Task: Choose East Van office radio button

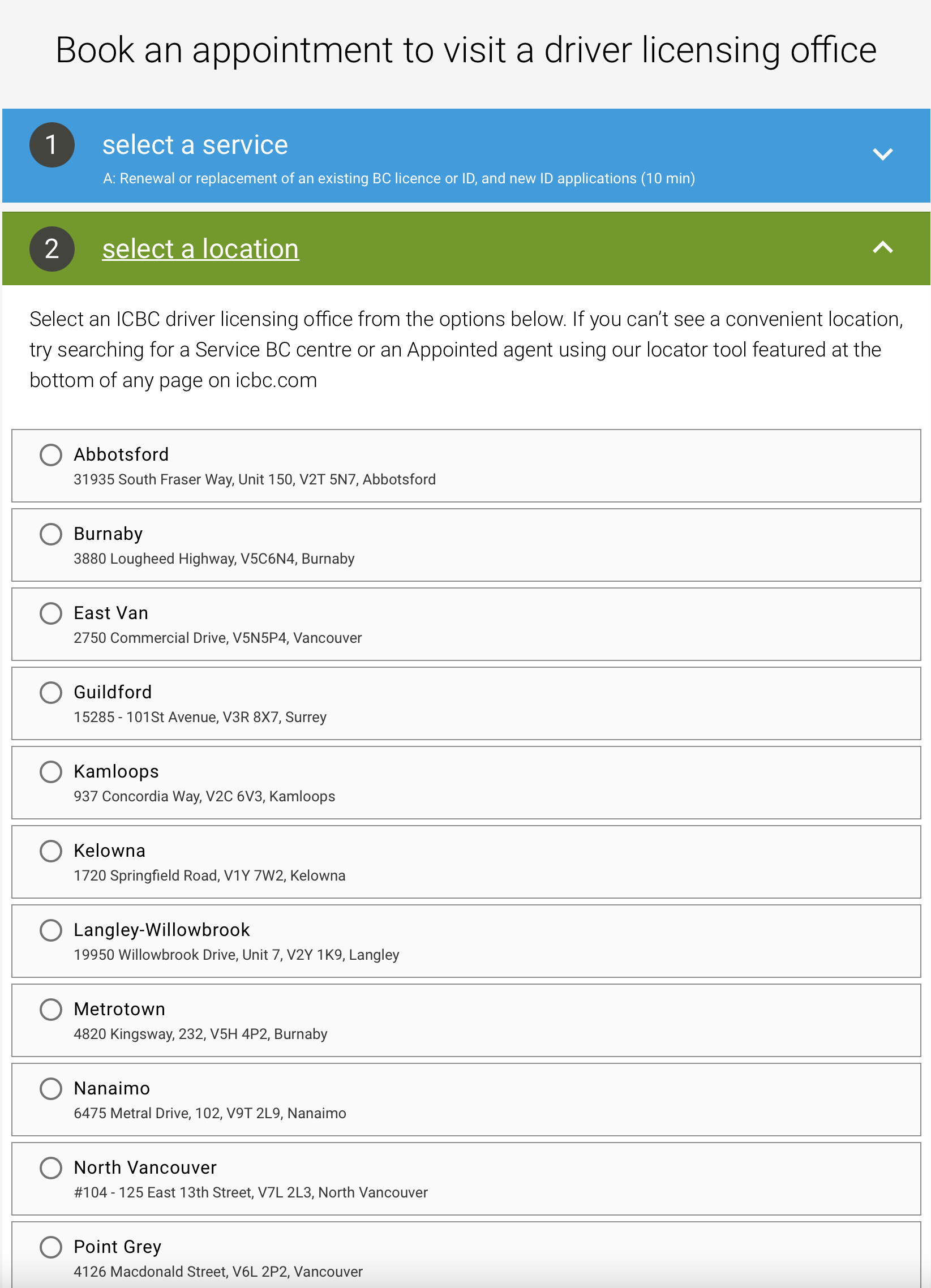Action: click(x=50, y=613)
